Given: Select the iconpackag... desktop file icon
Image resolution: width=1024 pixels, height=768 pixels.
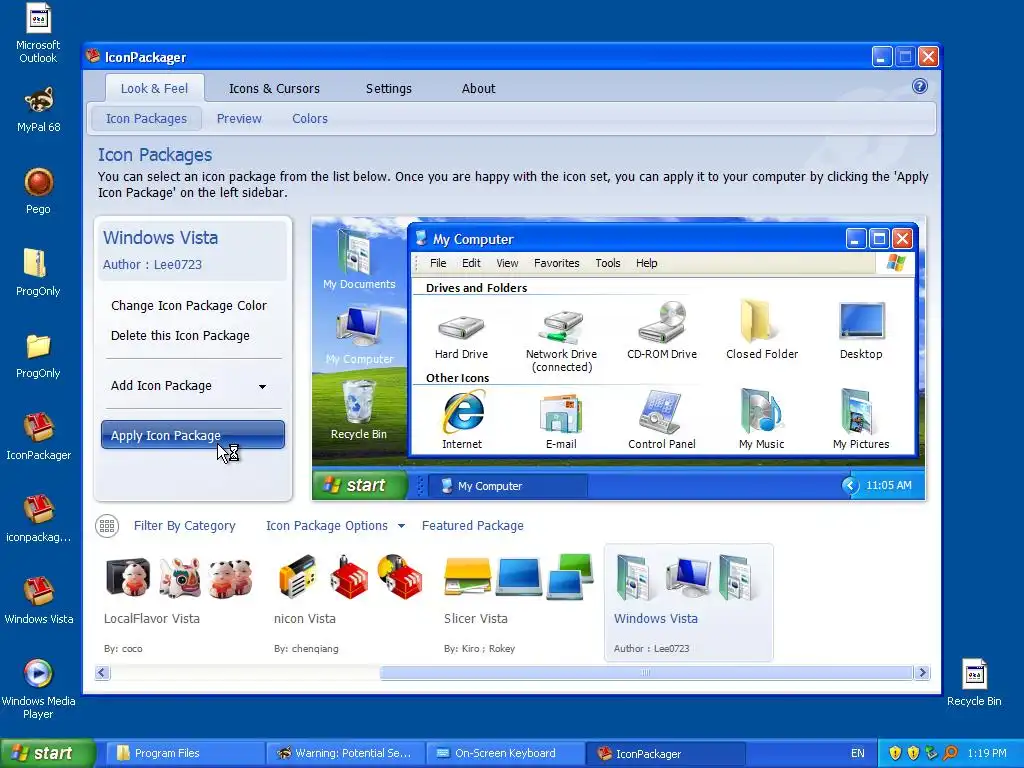Looking at the screenshot, I should (38, 519).
